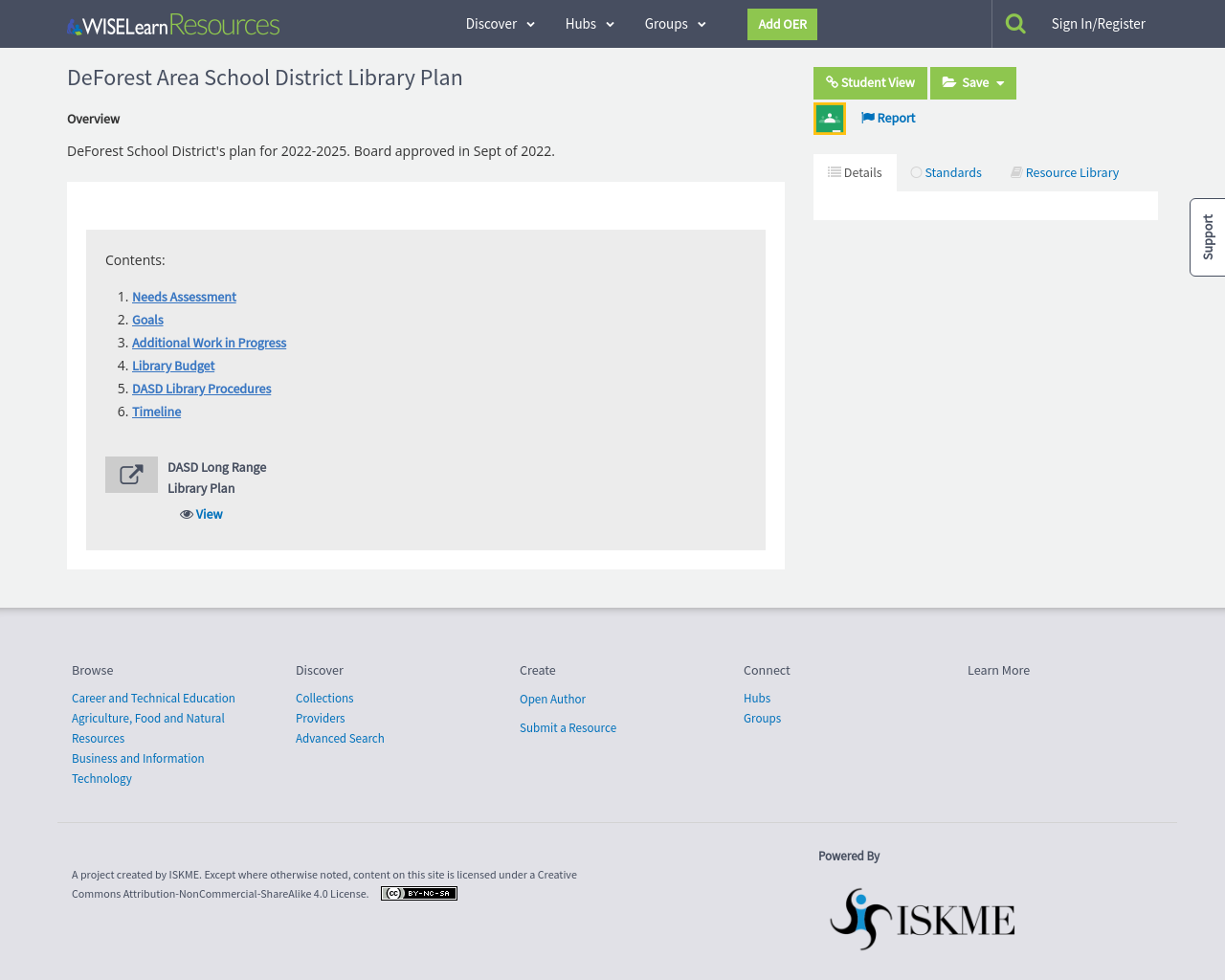Open the Needs Assessment link

coord(184,297)
